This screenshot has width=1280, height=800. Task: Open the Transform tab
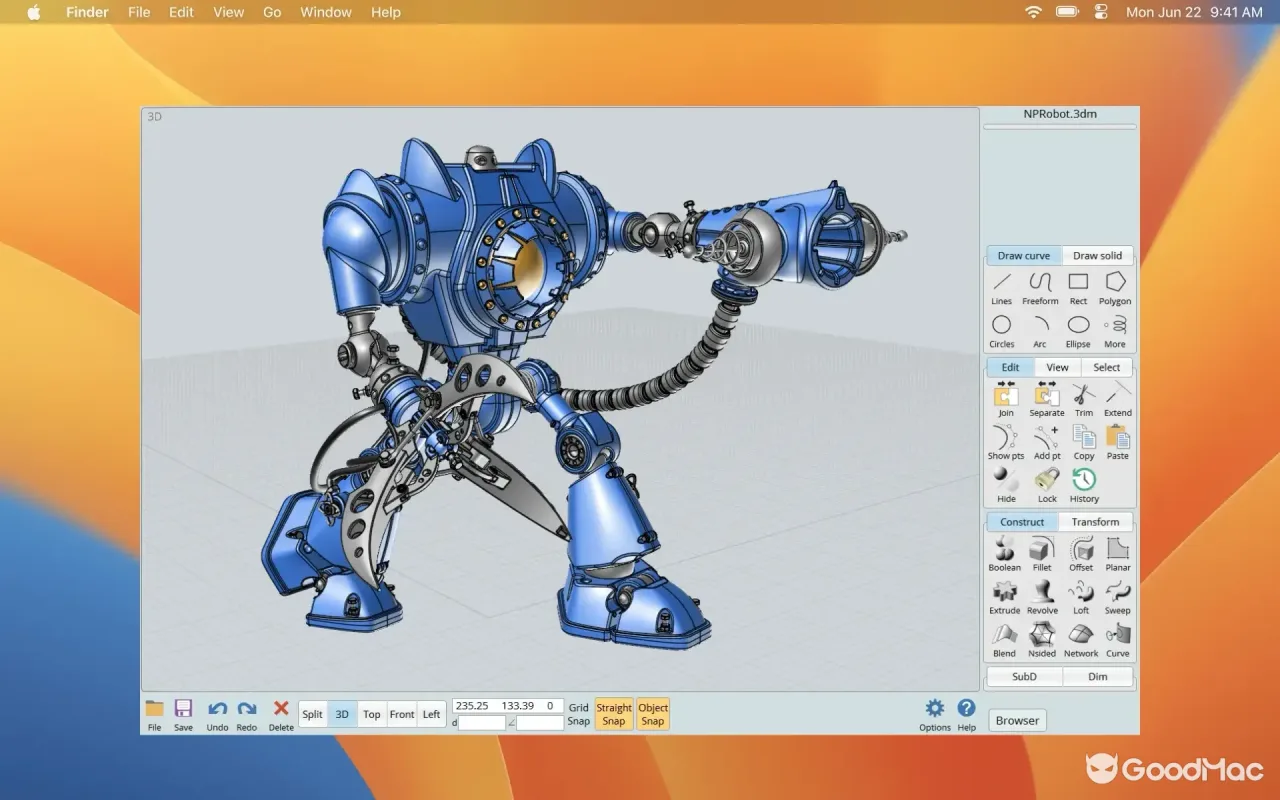point(1096,521)
